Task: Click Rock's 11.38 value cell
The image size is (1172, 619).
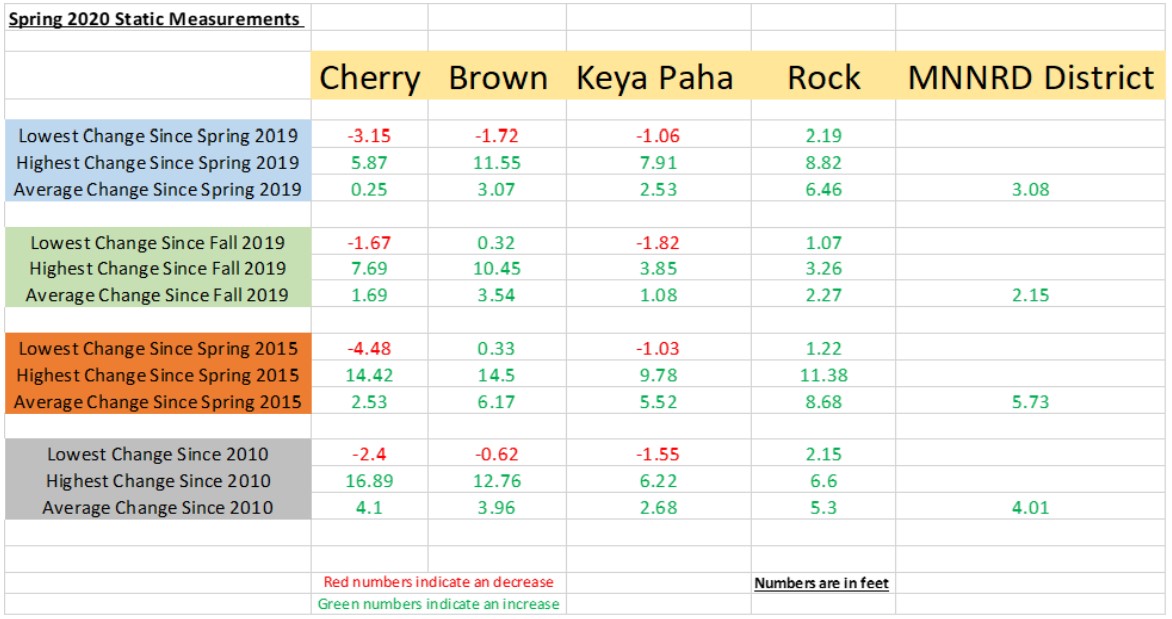Action: tap(823, 375)
